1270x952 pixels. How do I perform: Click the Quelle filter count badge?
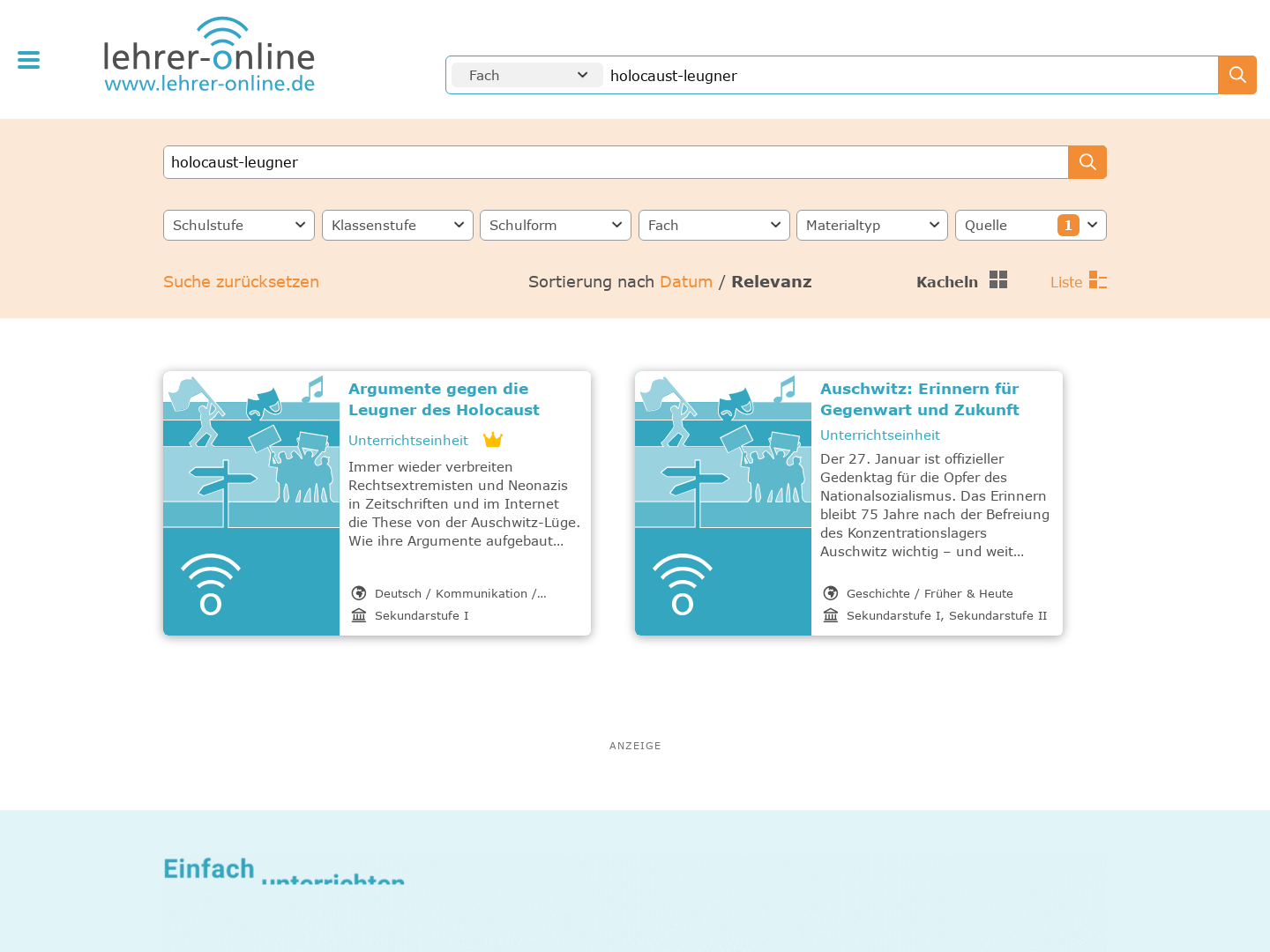click(x=1068, y=225)
